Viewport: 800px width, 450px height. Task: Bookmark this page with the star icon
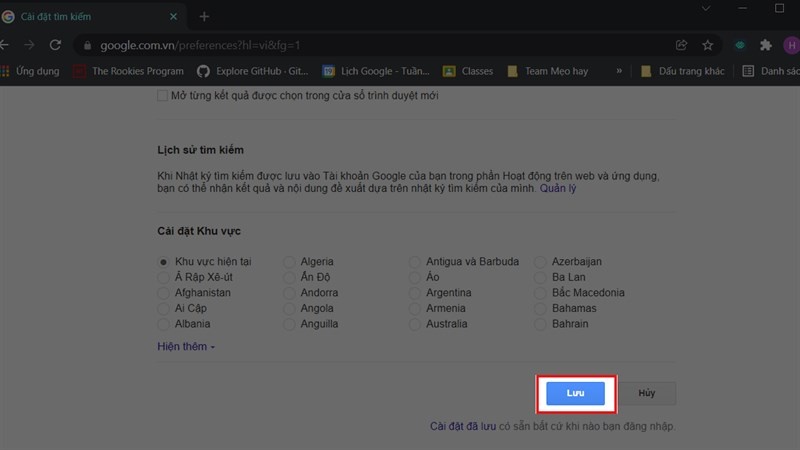(707, 45)
